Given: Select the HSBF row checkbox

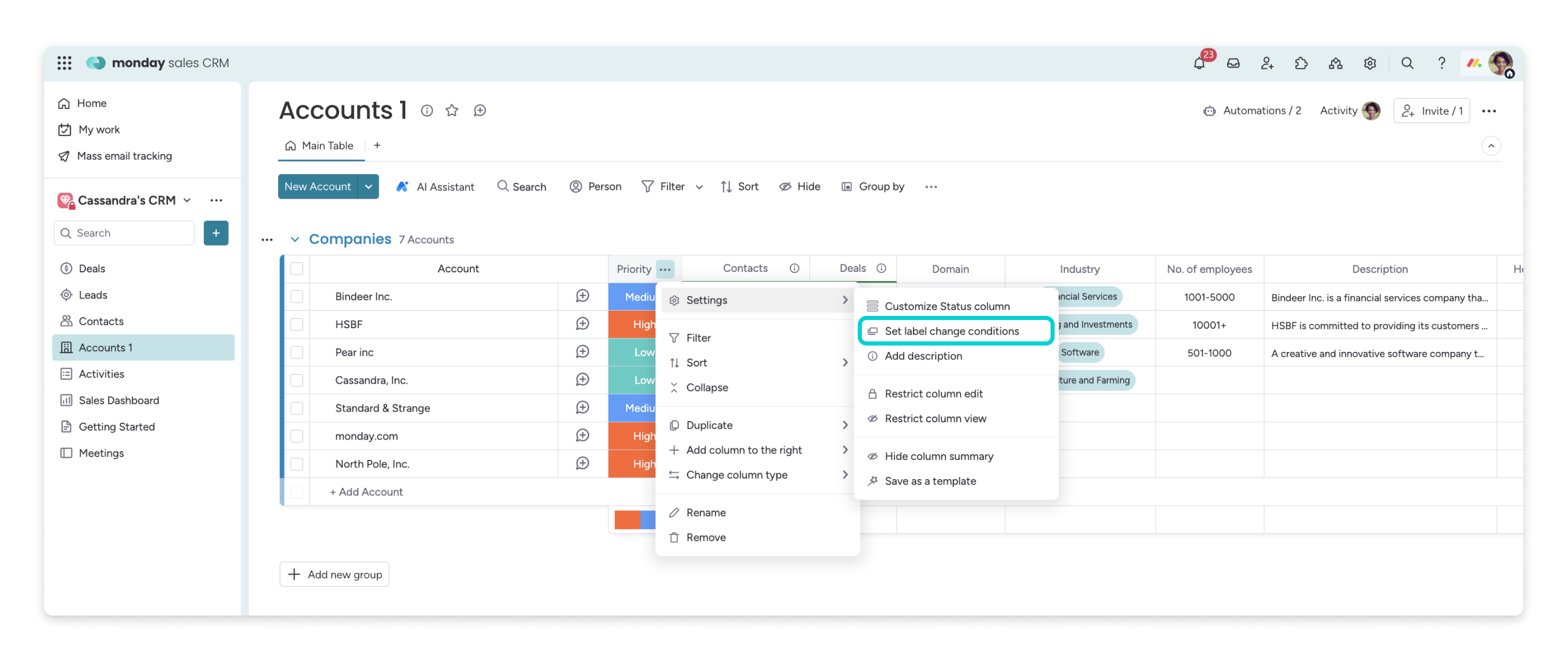Looking at the screenshot, I should coord(297,325).
